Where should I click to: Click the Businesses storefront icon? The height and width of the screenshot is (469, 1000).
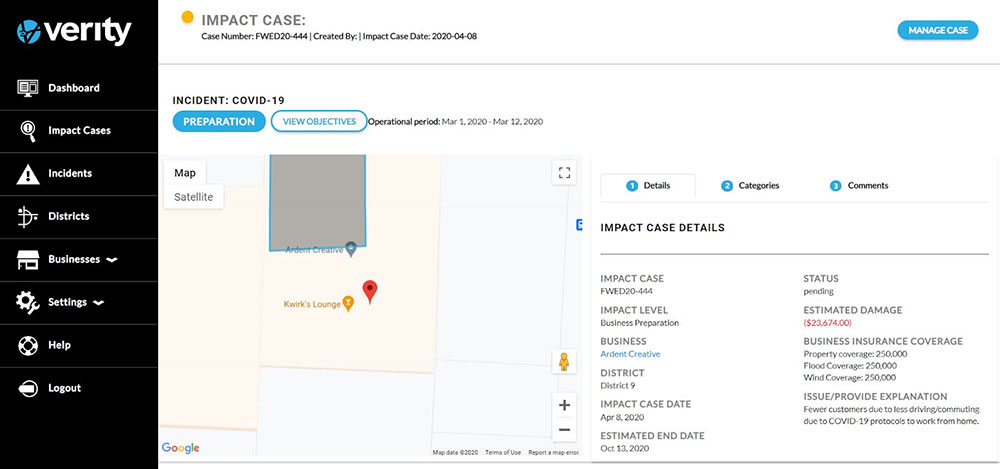click(x=28, y=260)
